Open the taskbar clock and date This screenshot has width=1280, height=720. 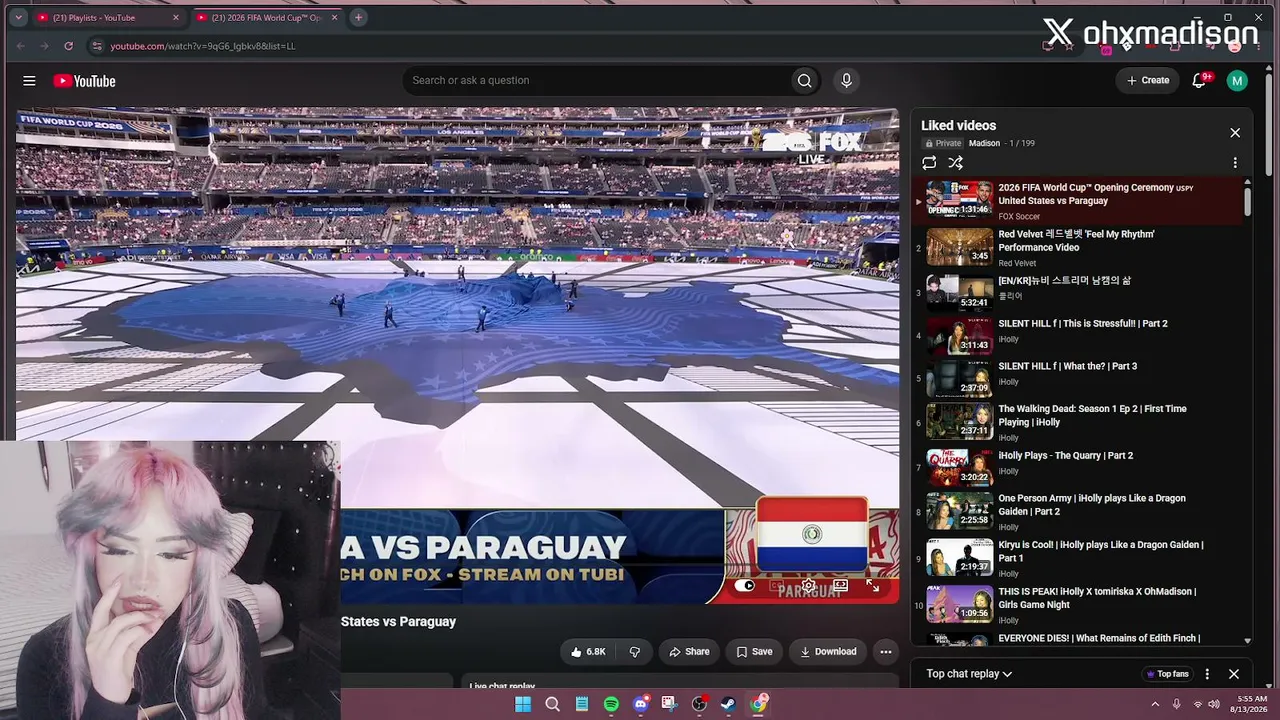(x=1251, y=704)
